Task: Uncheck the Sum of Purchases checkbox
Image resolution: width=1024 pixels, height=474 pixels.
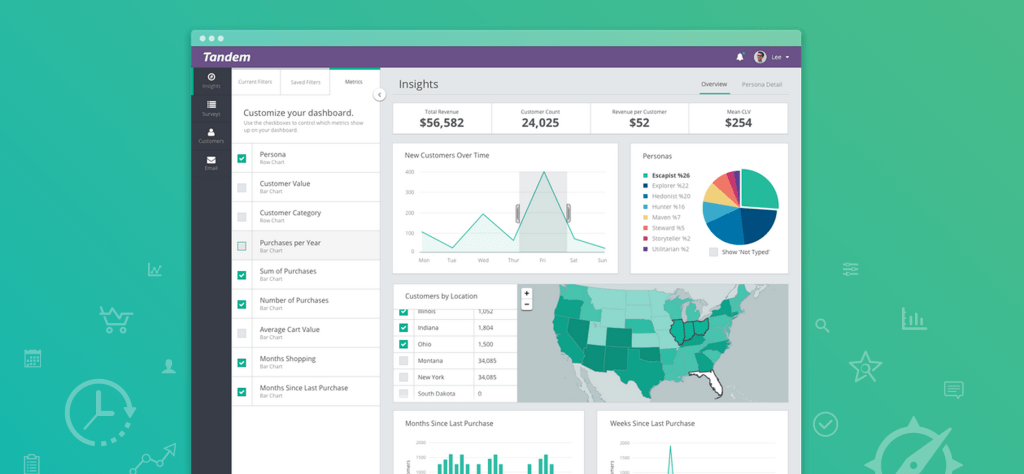Action: [x=242, y=275]
